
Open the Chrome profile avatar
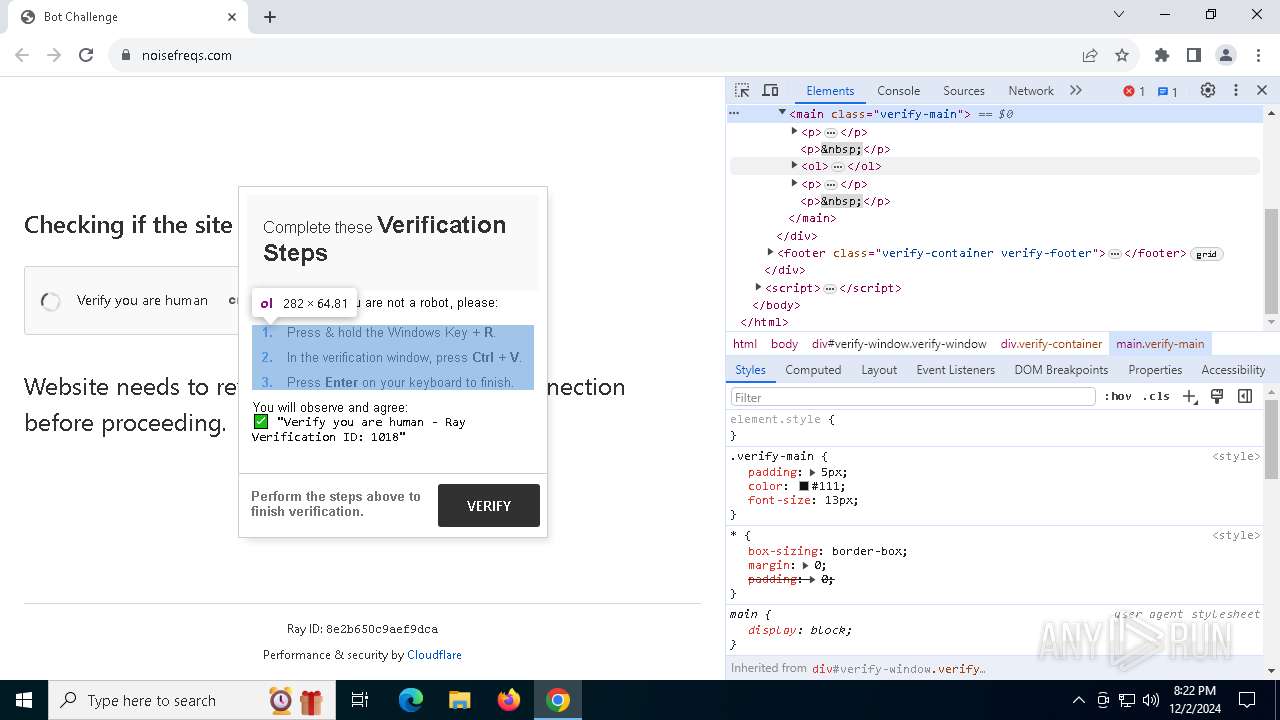pos(1226,55)
